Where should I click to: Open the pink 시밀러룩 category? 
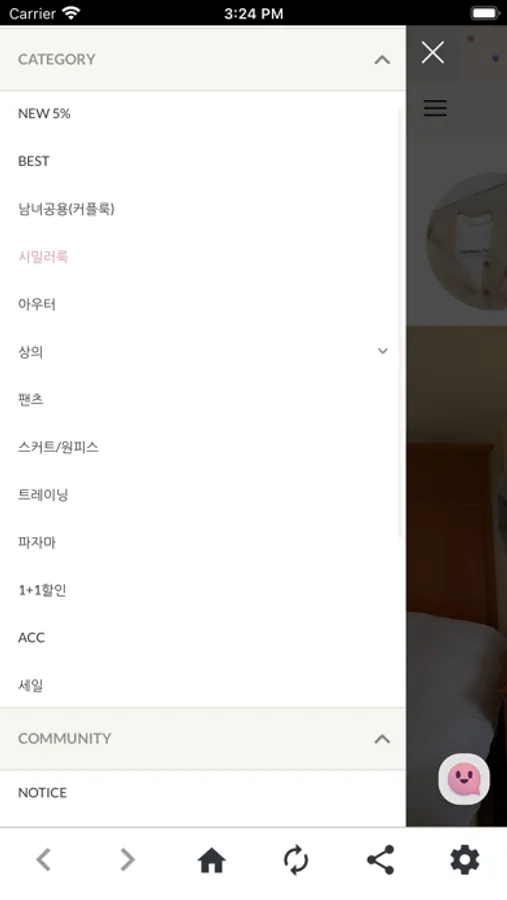click(43, 257)
